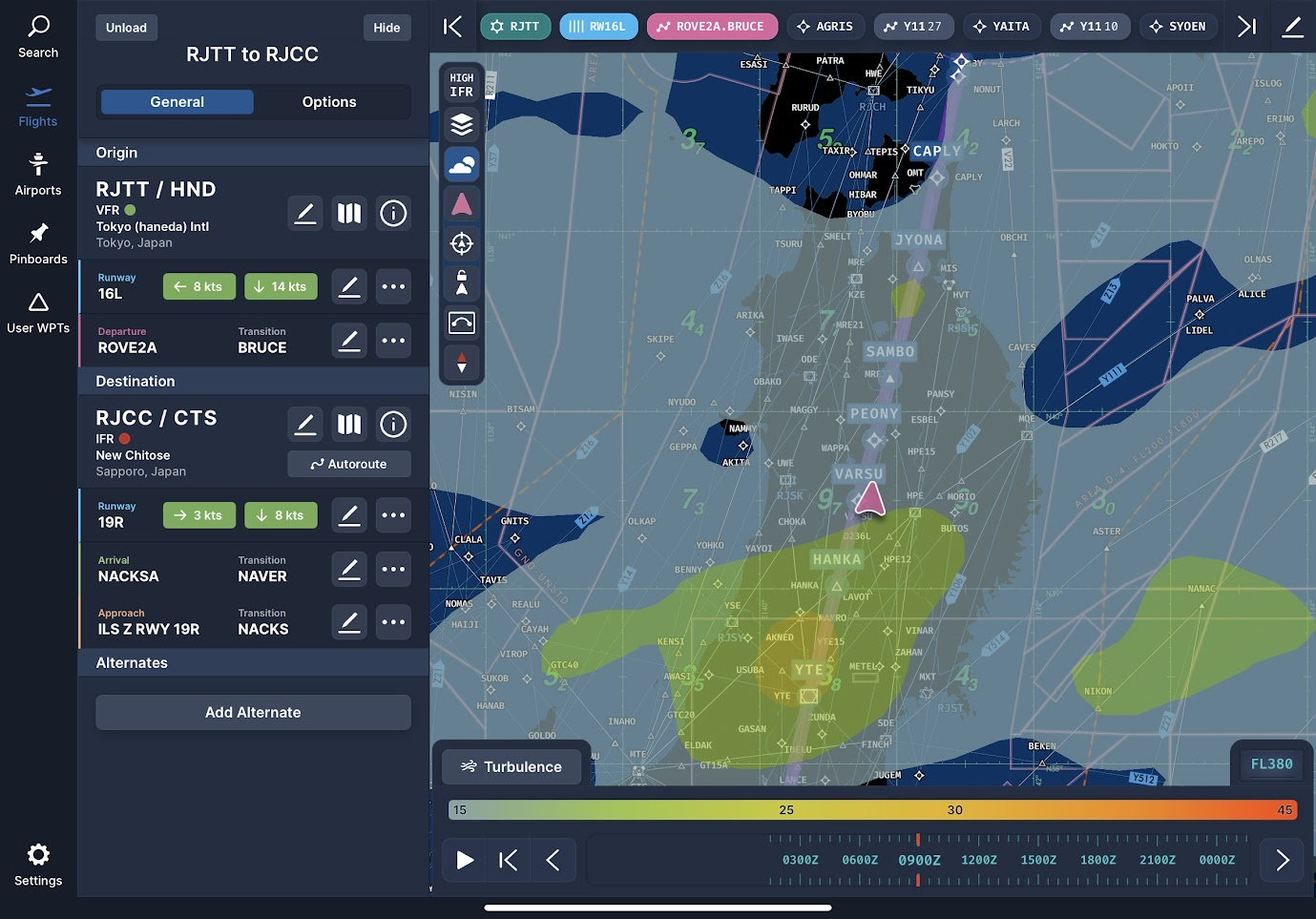Open RJTT airport info icon
The height and width of the screenshot is (919, 1316).
click(x=393, y=214)
